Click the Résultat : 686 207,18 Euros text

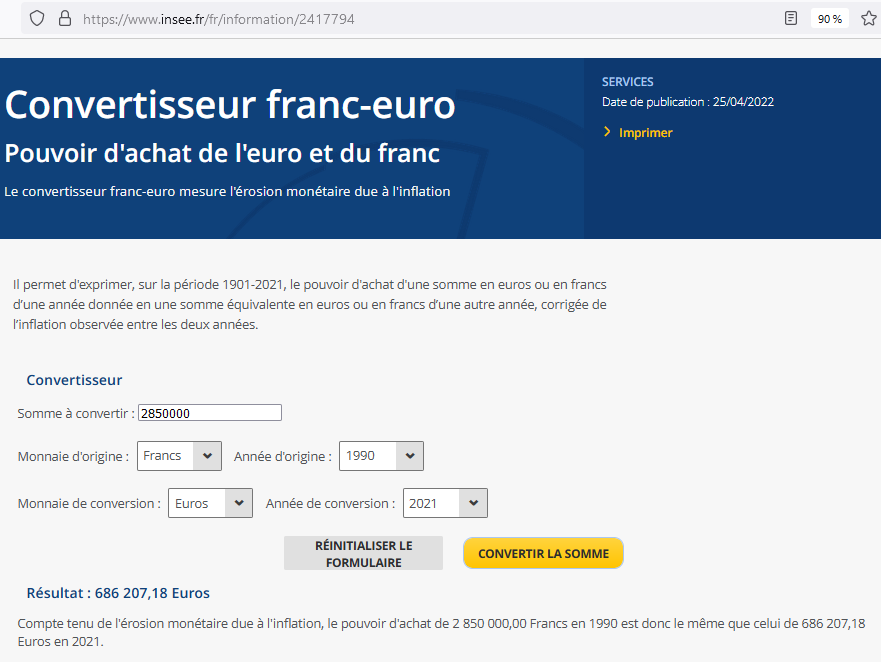(118, 593)
